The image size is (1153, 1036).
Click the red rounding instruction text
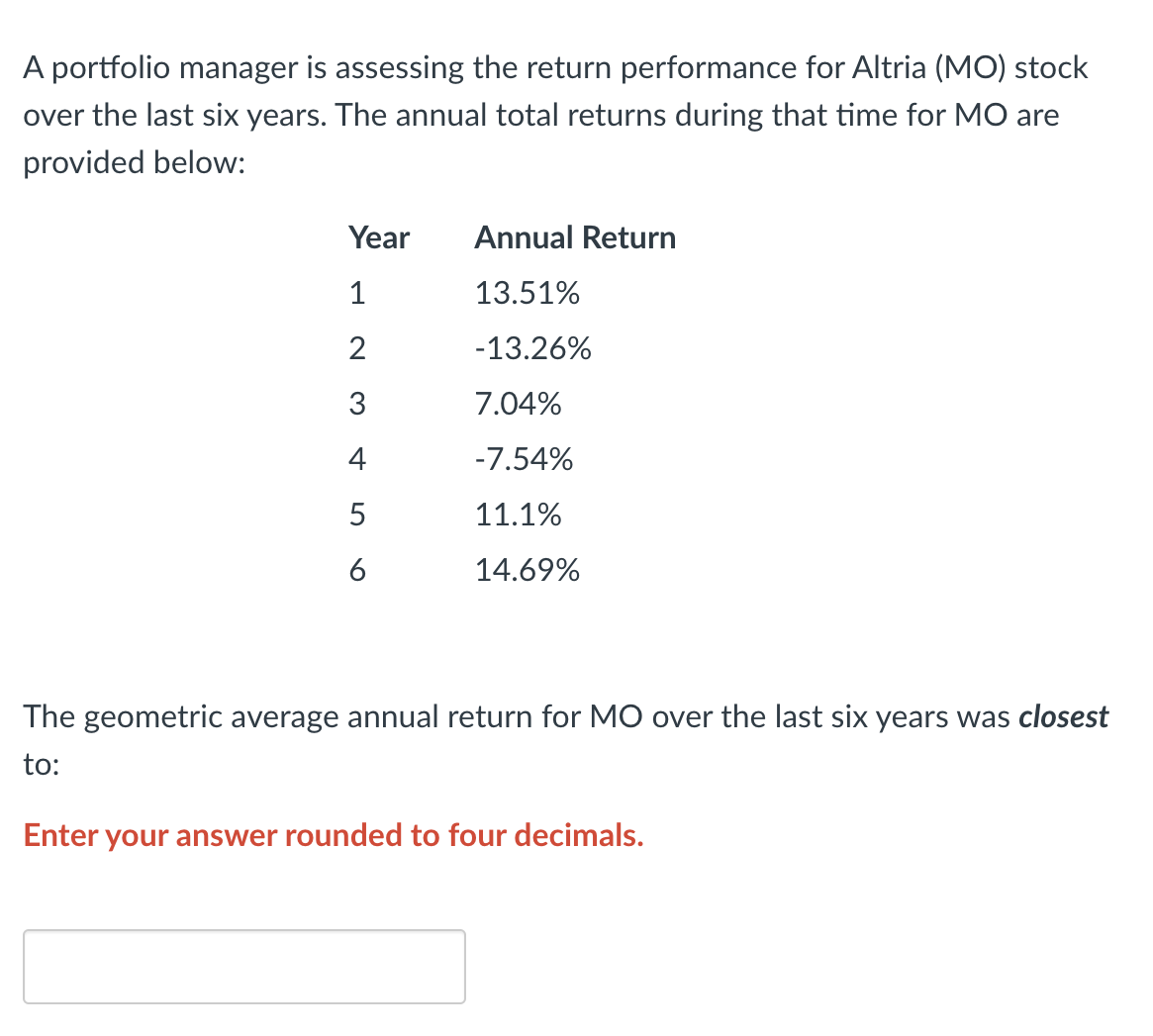coord(333,836)
